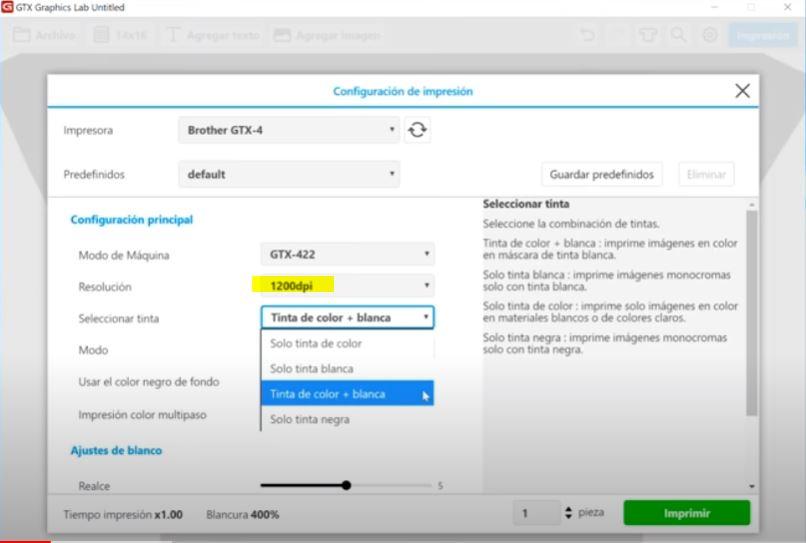Expand the Modo de Máquina dropdown GTX-422
806x543 pixels.
pos(347,254)
